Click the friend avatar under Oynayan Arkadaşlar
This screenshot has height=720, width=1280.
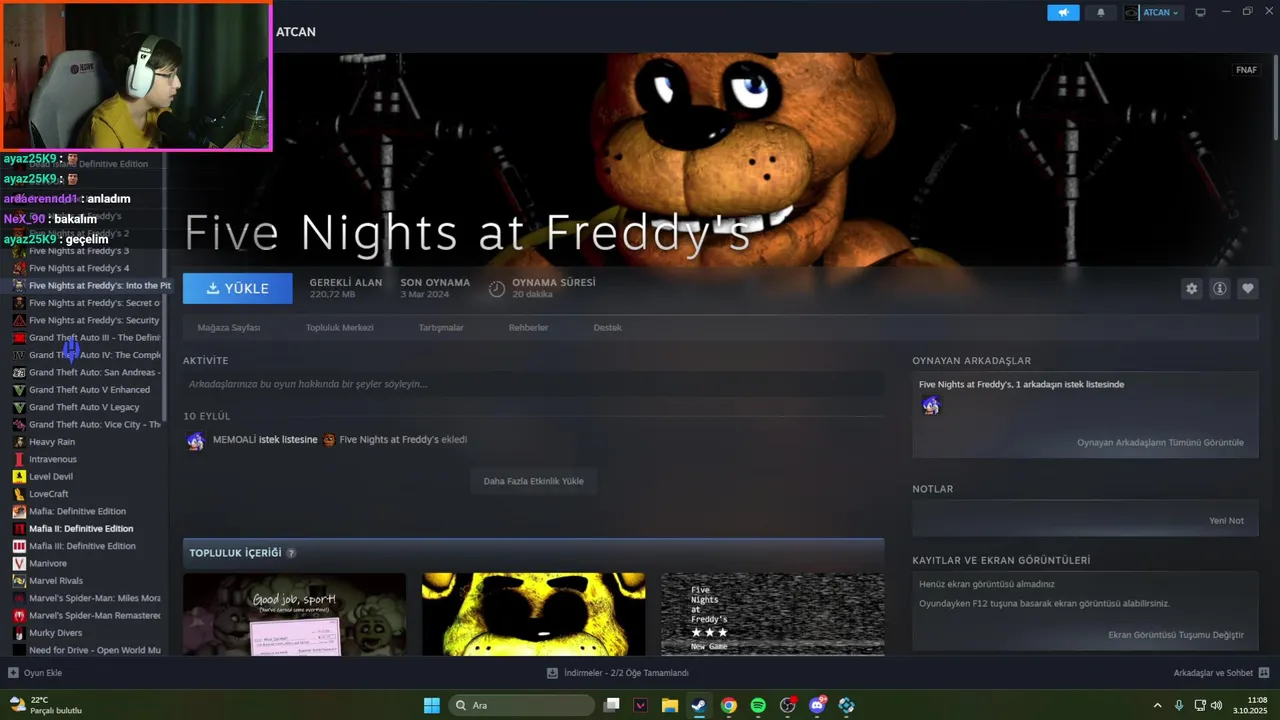click(931, 405)
